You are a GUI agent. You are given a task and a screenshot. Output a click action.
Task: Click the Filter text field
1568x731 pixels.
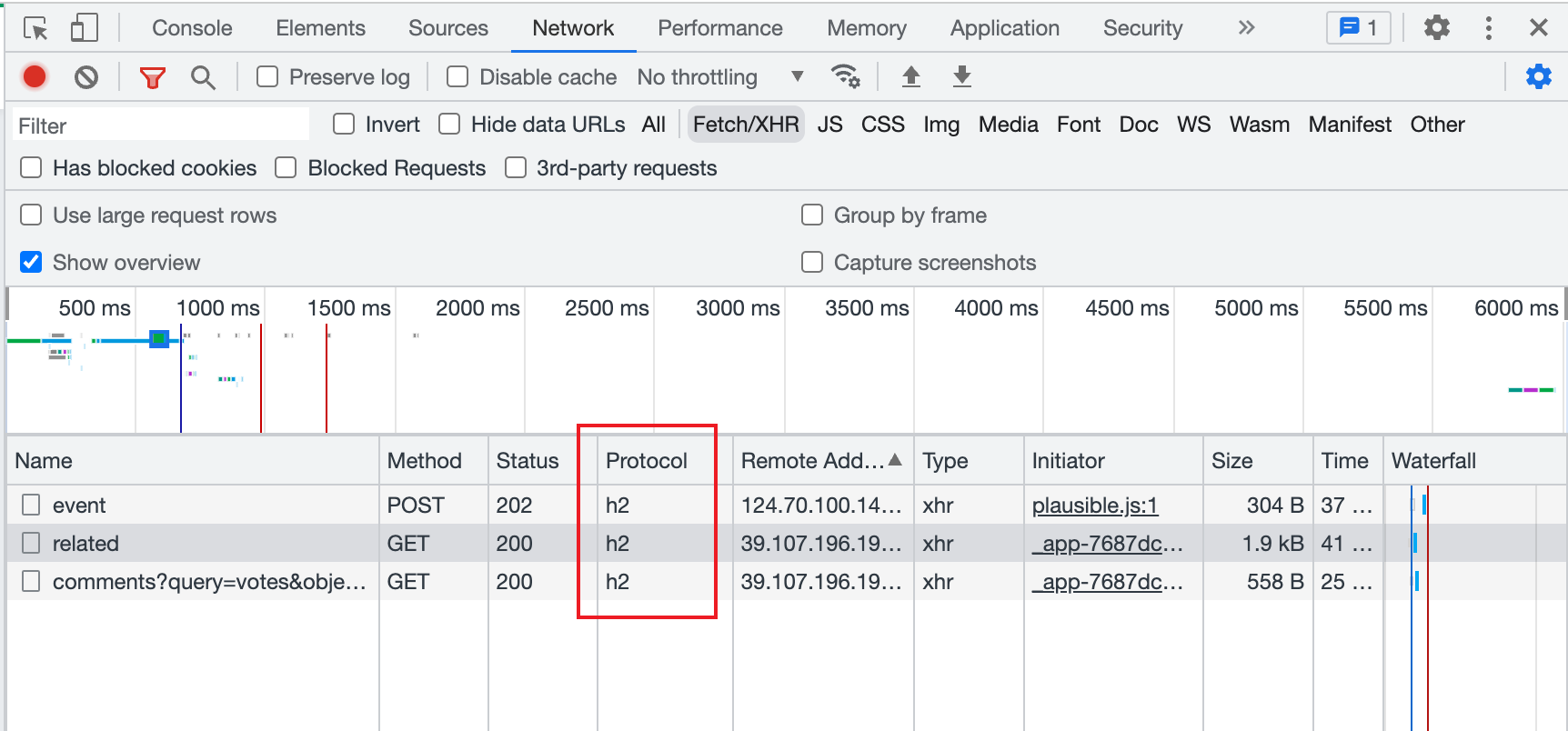click(162, 125)
